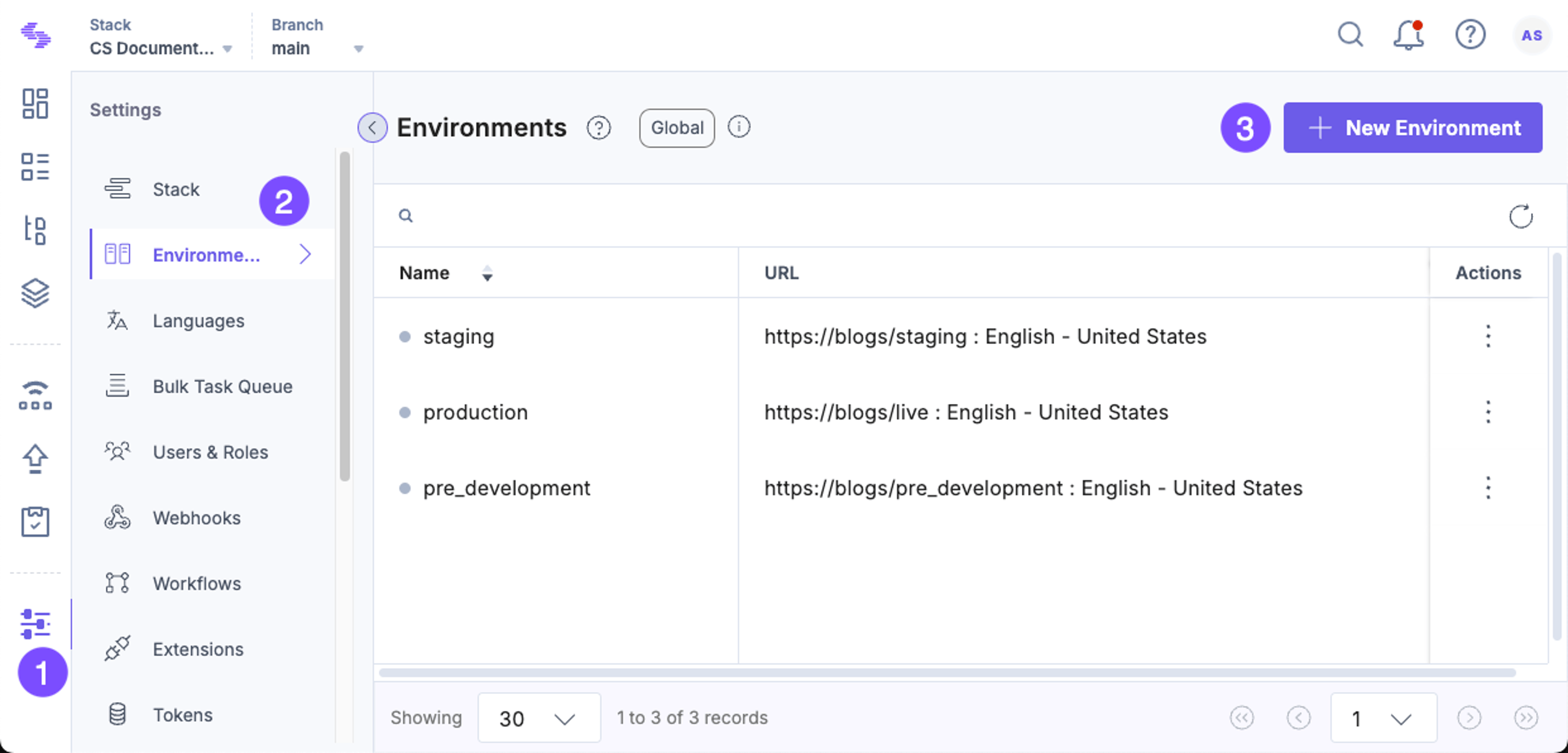This screenshot has width=1568, height=753.
Task: Click the production environment name
Action: (475, 412)
